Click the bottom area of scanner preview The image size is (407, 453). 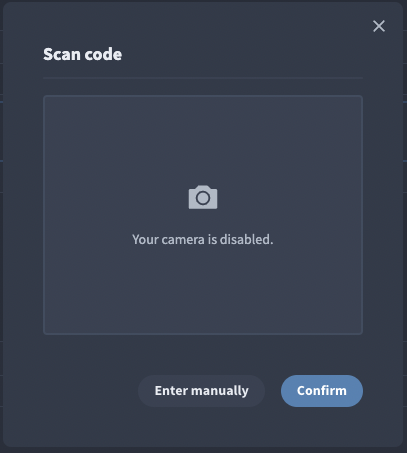click(x=203, y=293)
